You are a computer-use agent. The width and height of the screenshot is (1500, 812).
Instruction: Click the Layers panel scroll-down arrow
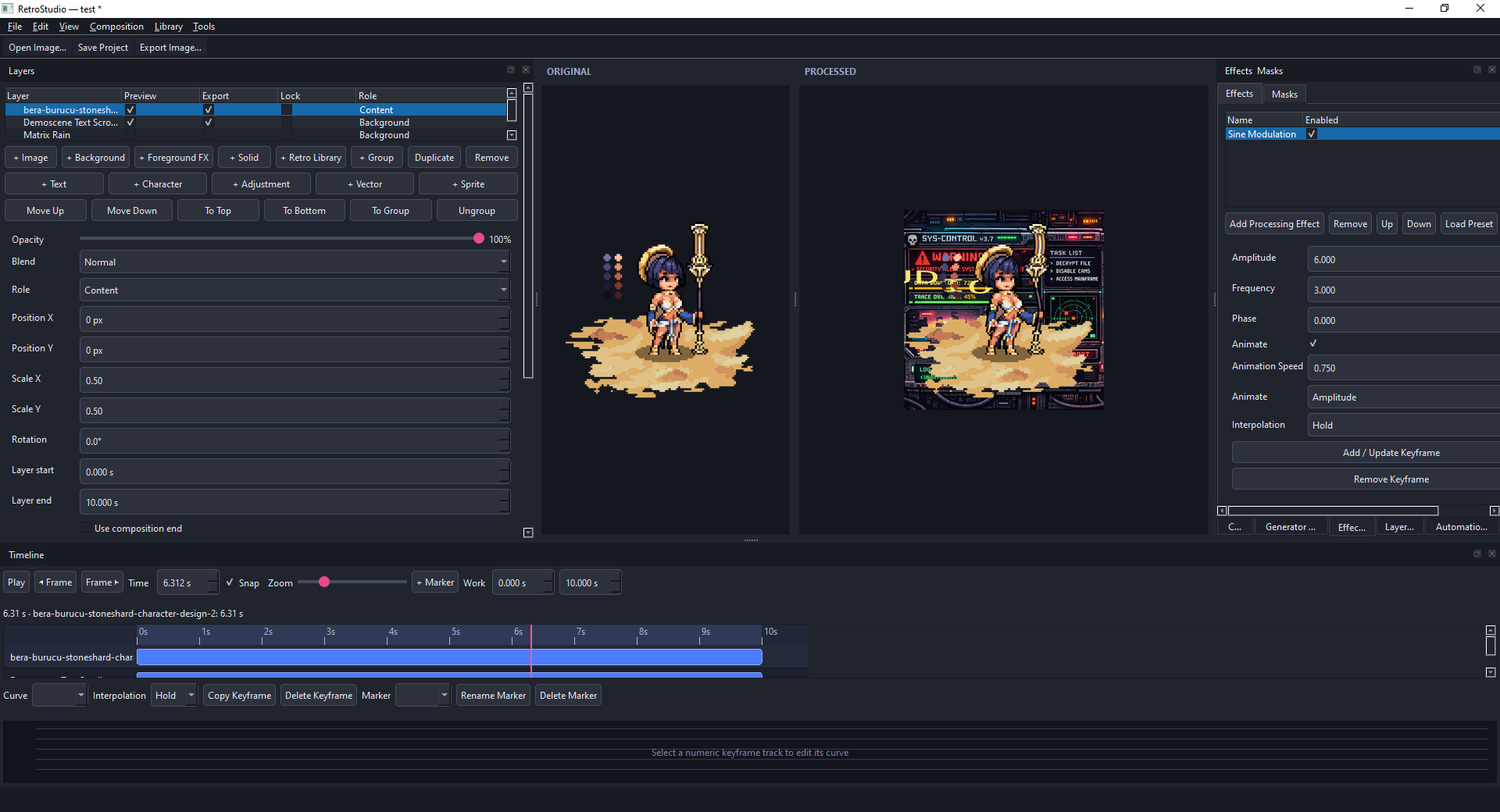tap(528, 532)
